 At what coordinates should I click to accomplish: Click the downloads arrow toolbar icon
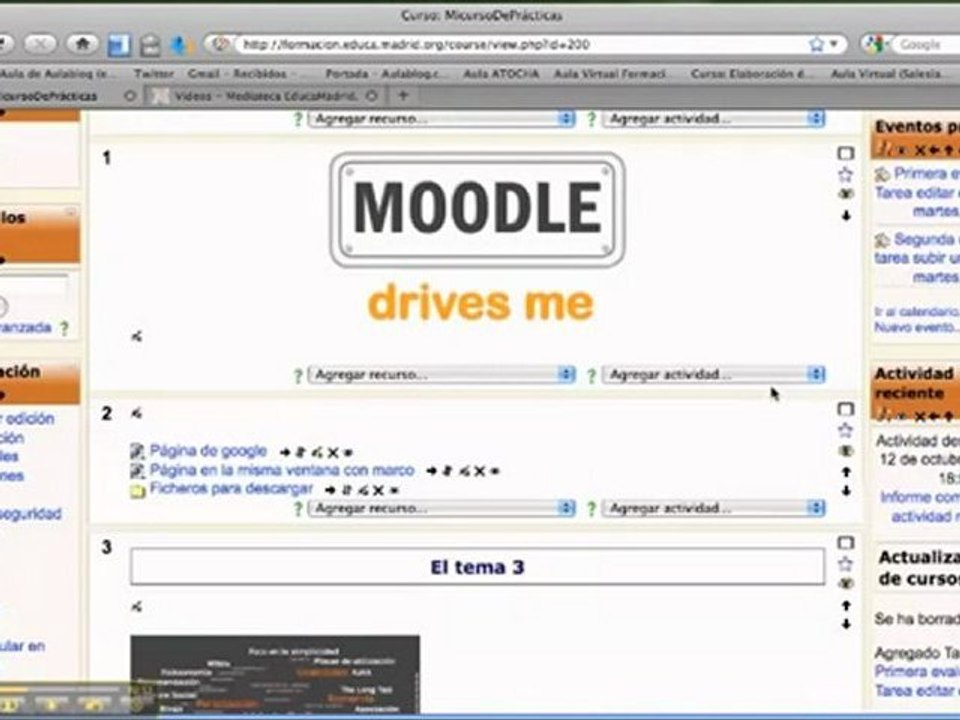pos(179,45)
